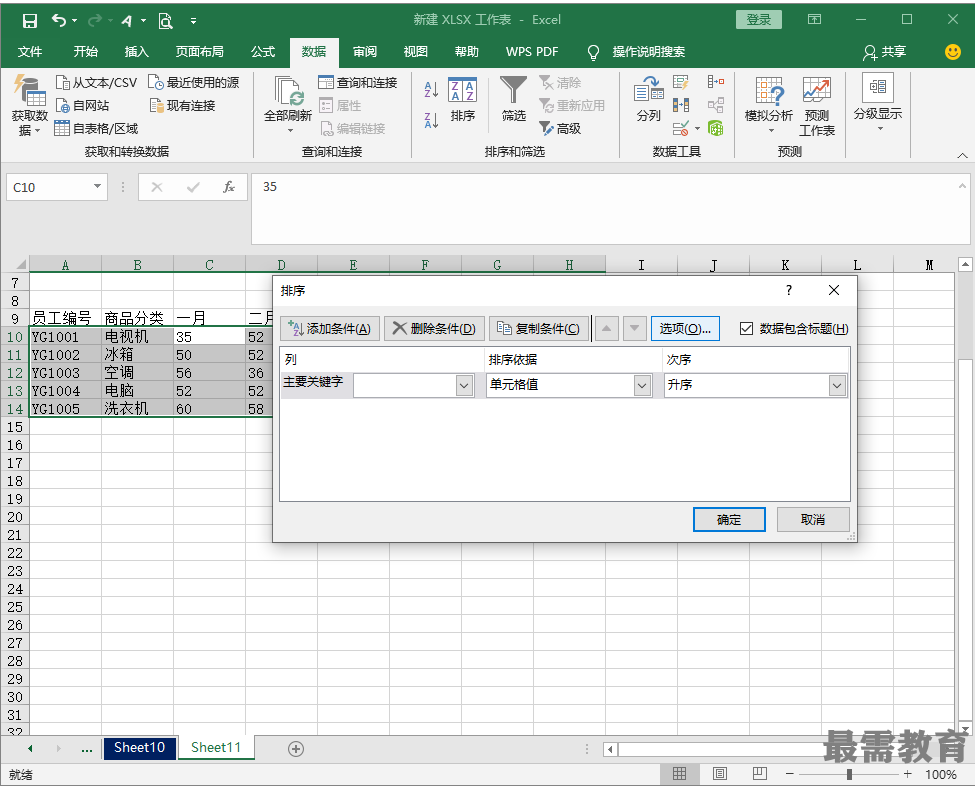The height and width of the screenshot is (786, 975).
Task: Adjust the zoom slider handle
Action: (849, 774)
